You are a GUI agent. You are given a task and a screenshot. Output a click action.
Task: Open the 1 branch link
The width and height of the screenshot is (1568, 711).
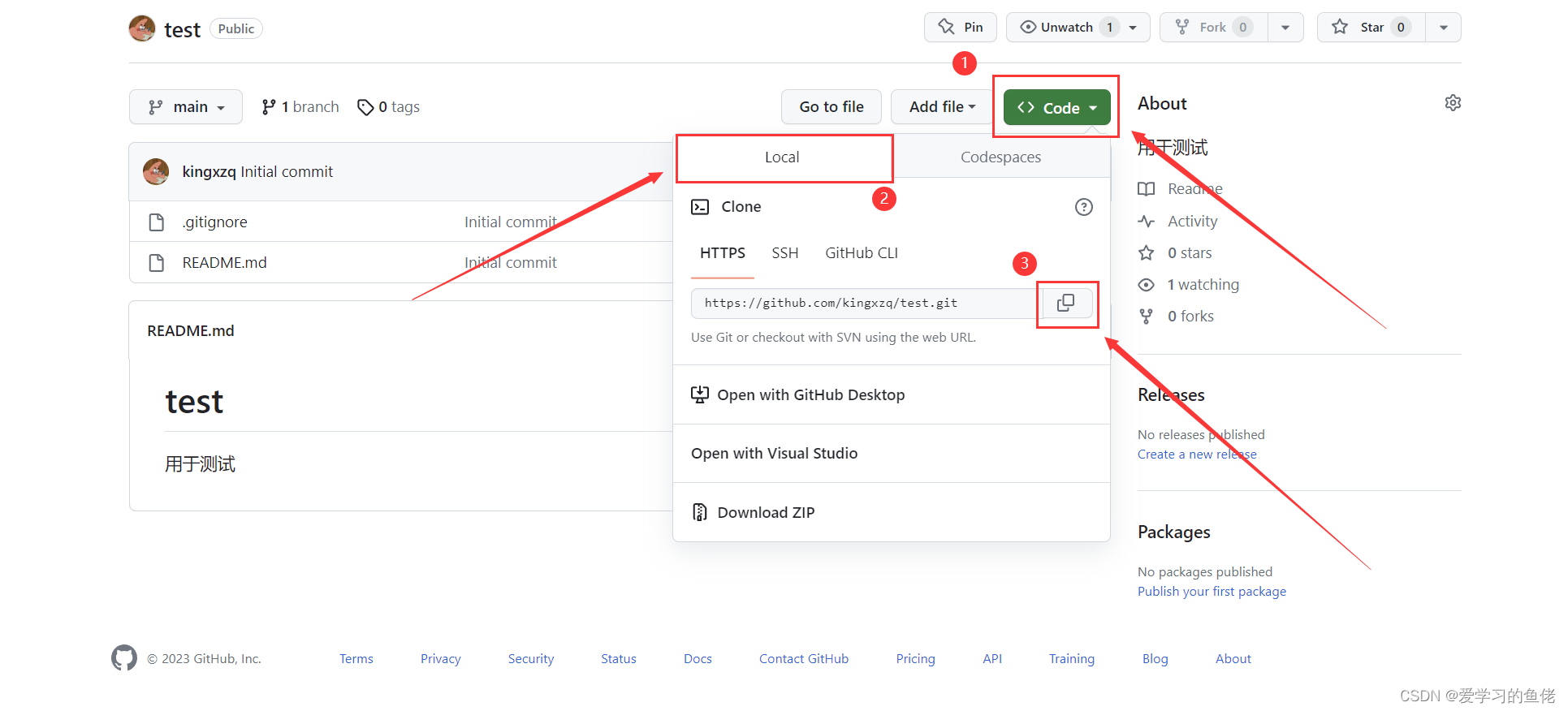pos(300,107)
